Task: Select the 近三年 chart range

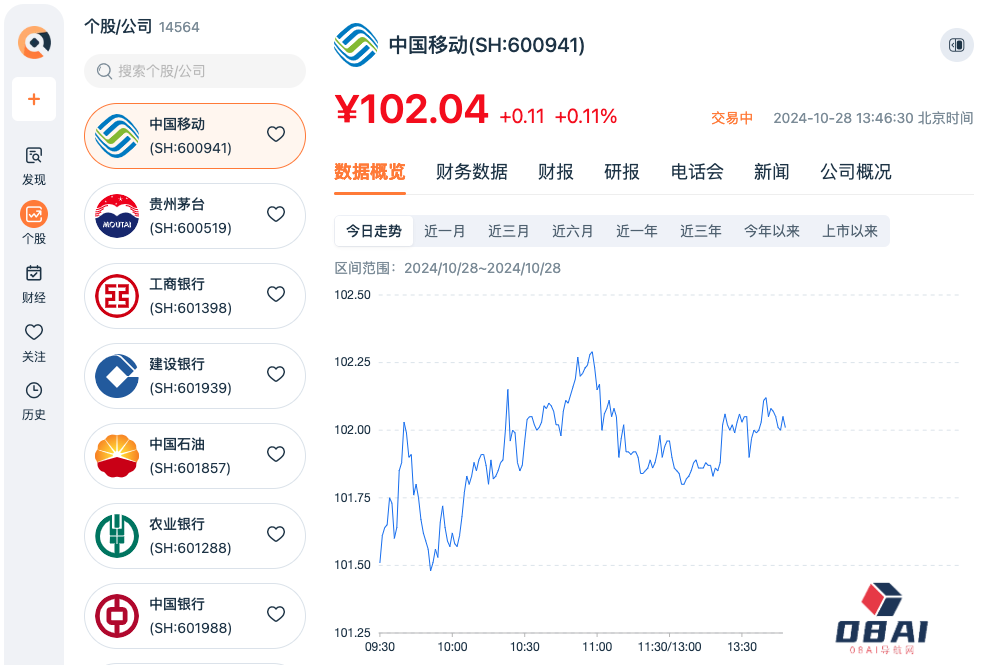Action: [x=701, y=231]
